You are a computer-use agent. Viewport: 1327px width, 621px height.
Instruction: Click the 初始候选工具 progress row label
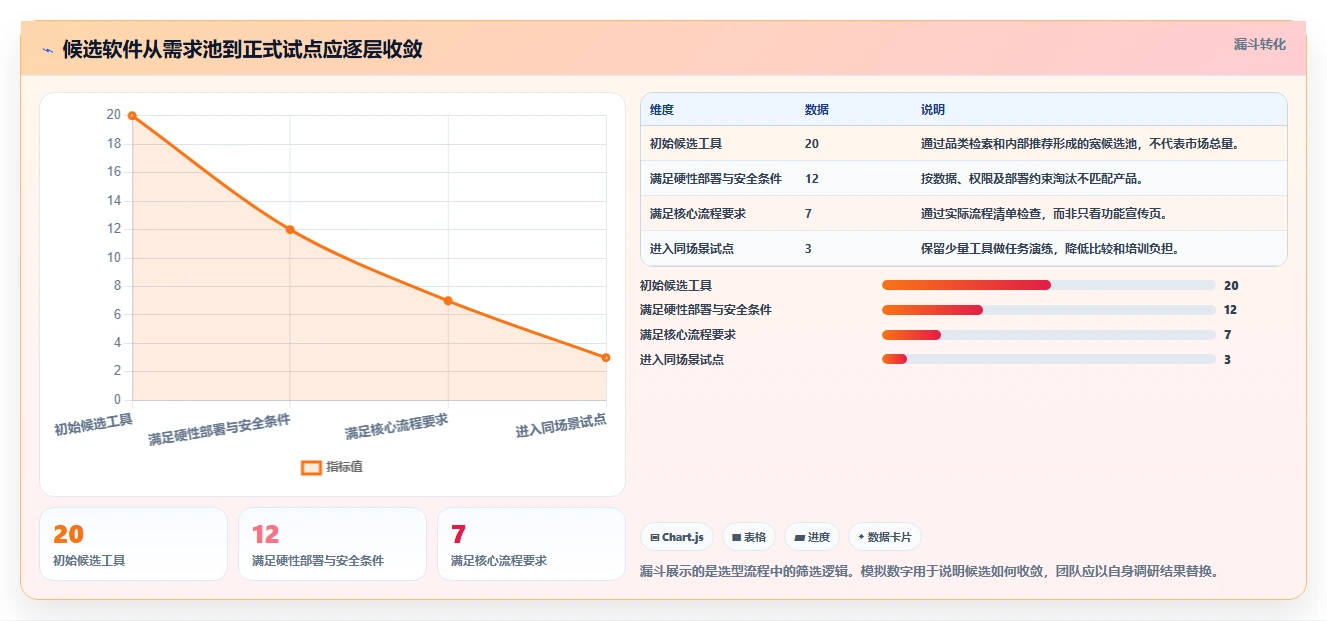[676, 286]
